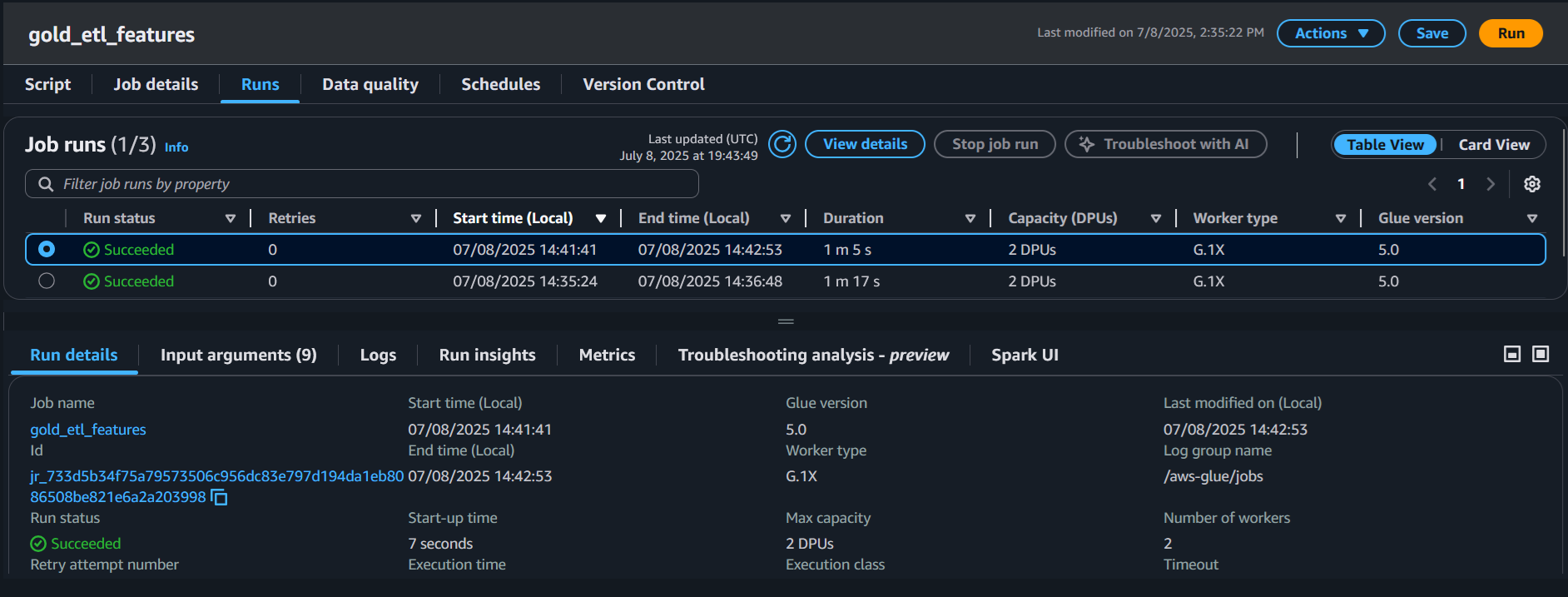The height and width of the screenshot is (597, 1568).
Task: Select the 14:41:41 job run radio button
Action: pyautogui.click(x=47, y=249)
